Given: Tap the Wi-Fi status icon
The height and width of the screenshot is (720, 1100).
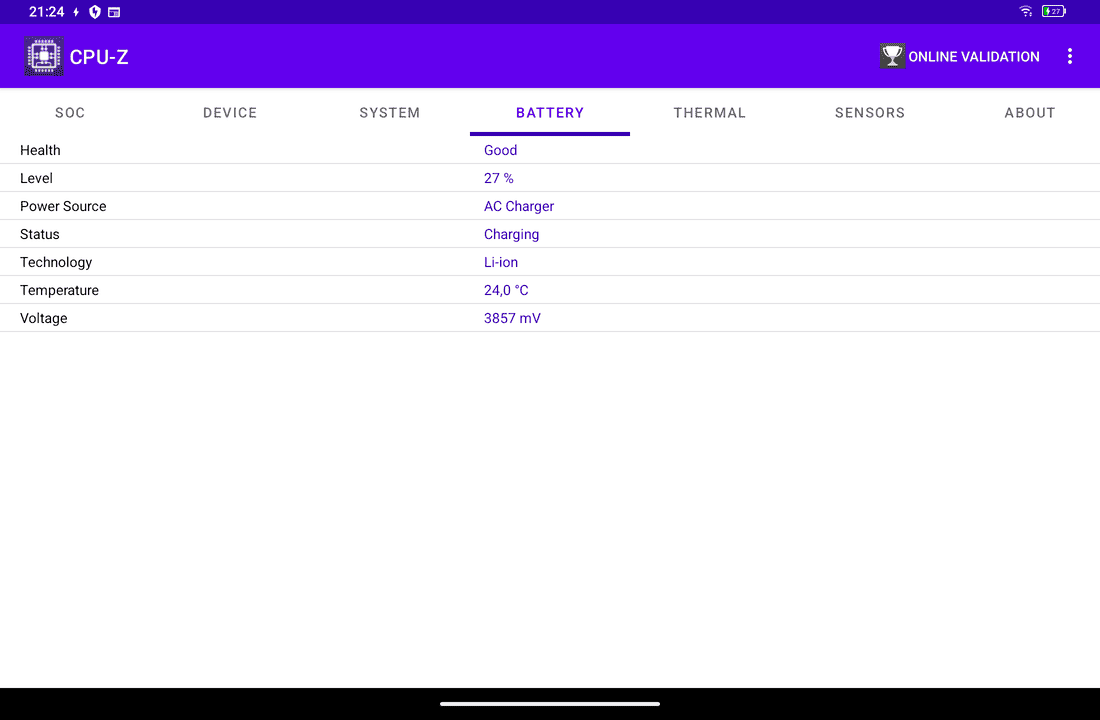Looking at the screenshot, I should pyautogui.click(x=1025, y=12).
